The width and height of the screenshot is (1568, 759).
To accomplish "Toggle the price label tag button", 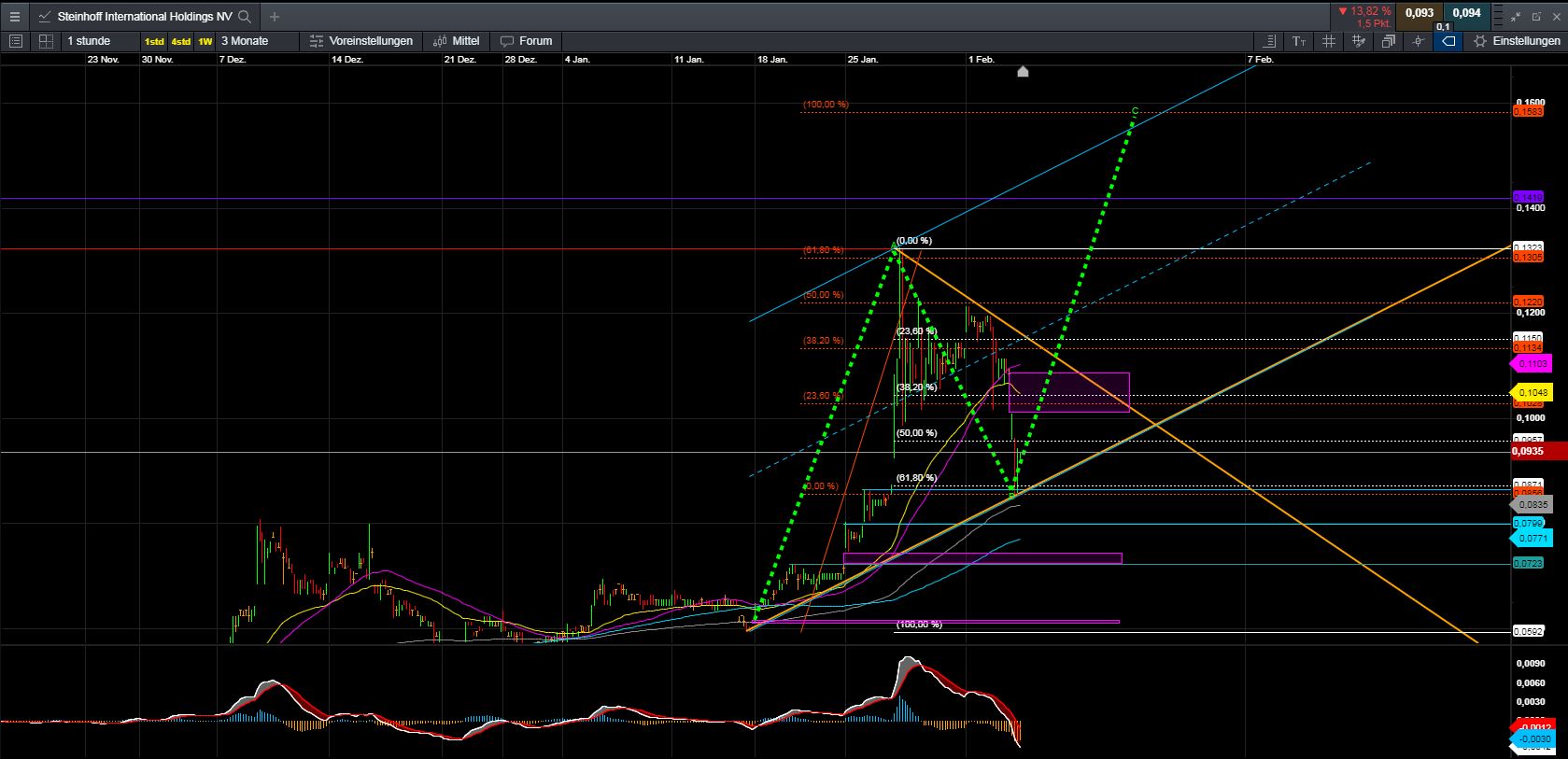I will click(1448, 41).
